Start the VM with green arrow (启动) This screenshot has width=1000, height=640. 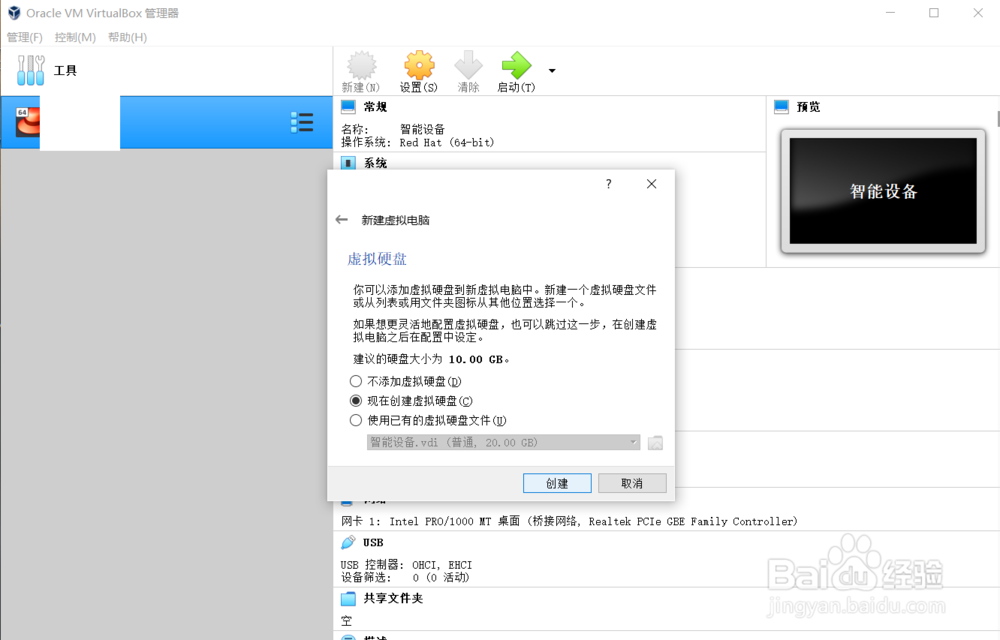tap(516, 65)
